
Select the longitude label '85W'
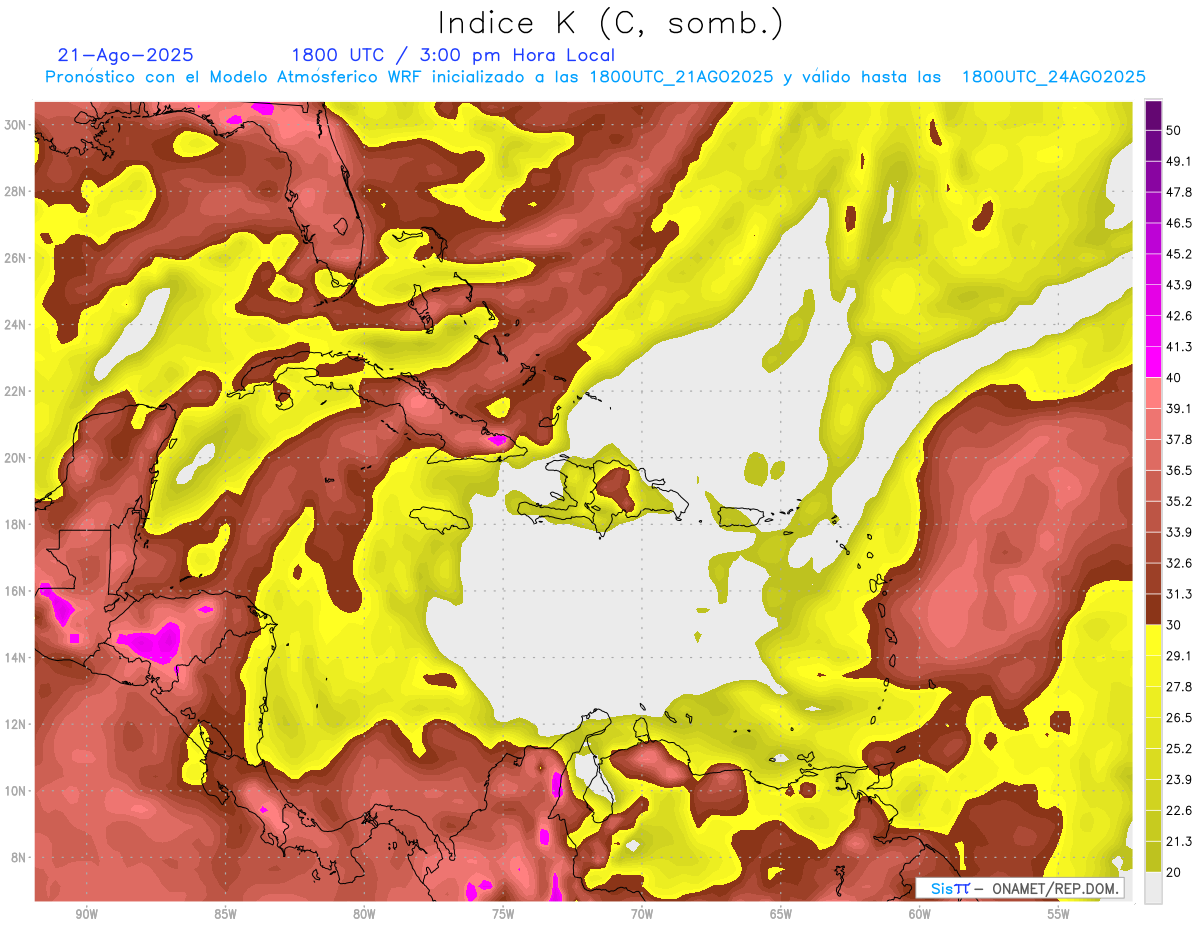pos(225,915)
